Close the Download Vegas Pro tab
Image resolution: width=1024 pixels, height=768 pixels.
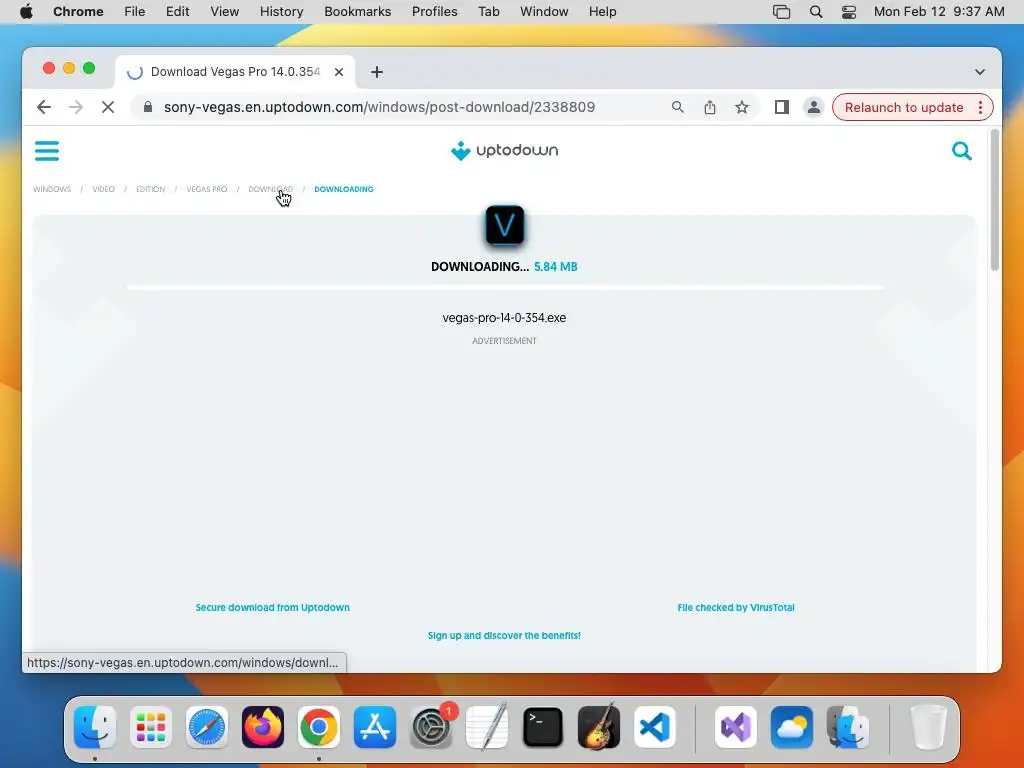[x=339, y=72]
